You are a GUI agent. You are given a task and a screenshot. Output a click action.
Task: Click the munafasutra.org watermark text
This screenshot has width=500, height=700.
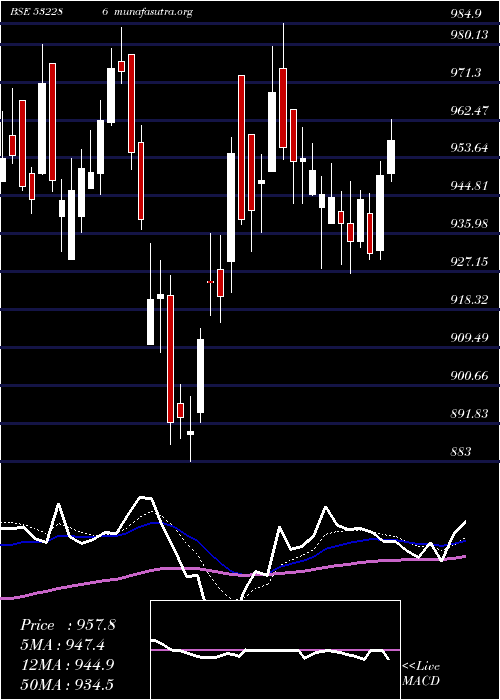(x=154, y=12)
